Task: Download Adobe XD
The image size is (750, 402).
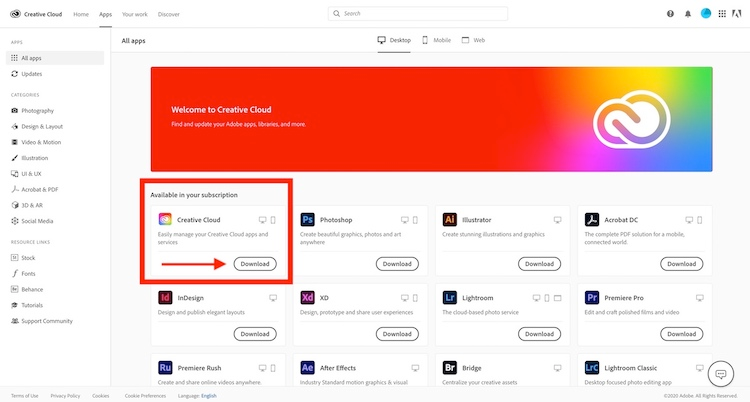Action: [397, 334]
